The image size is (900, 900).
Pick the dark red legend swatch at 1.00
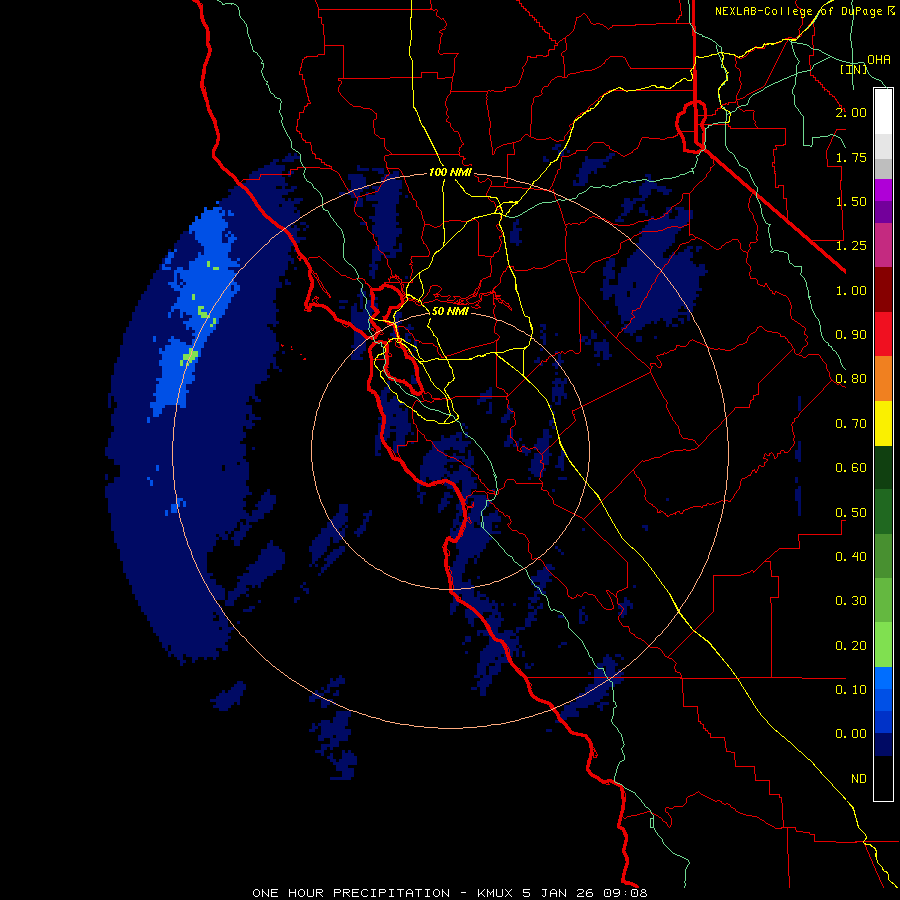coord(883,290)
